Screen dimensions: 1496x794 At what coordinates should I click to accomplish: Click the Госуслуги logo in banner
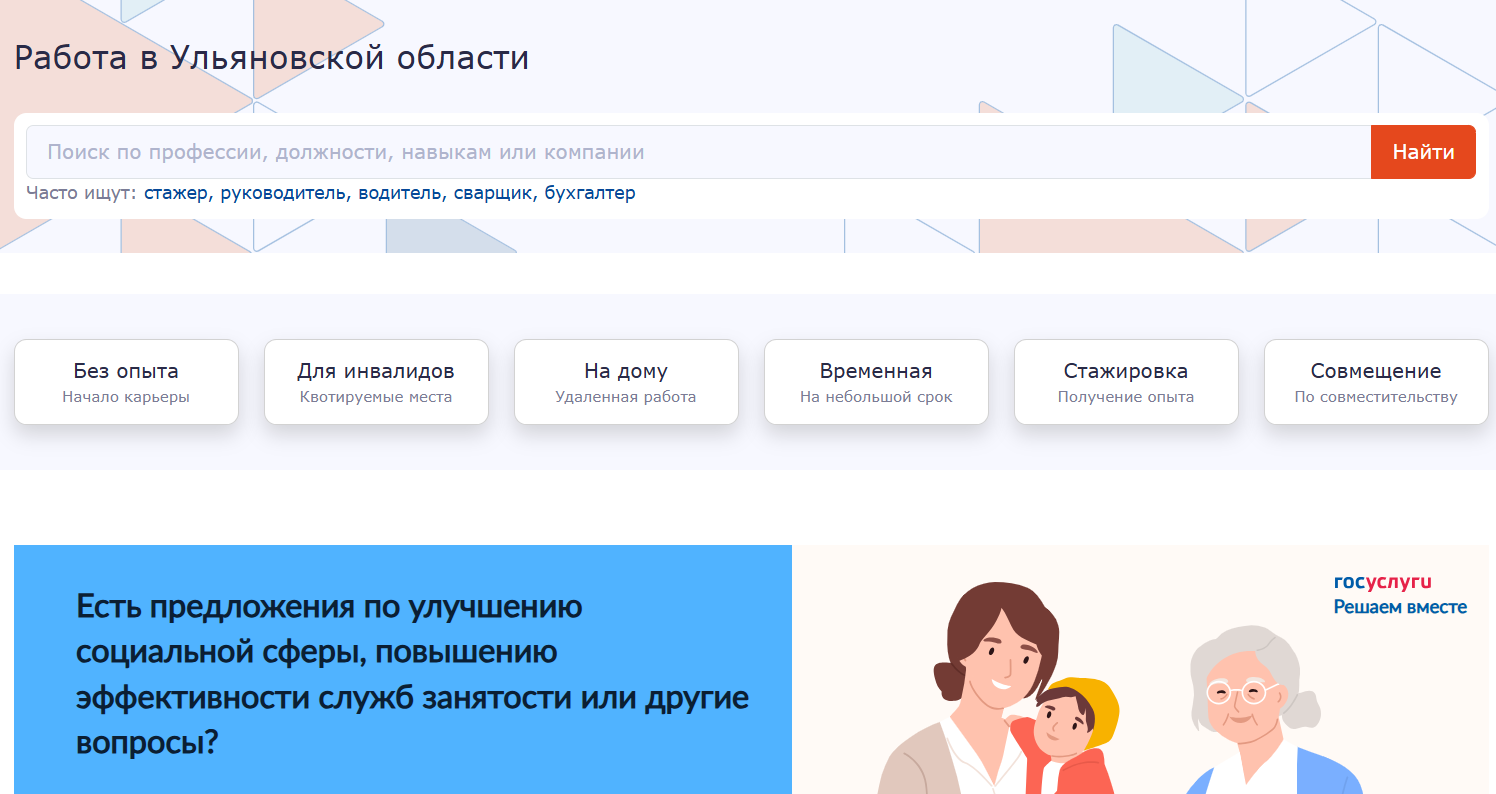(x=1383, y=582)
